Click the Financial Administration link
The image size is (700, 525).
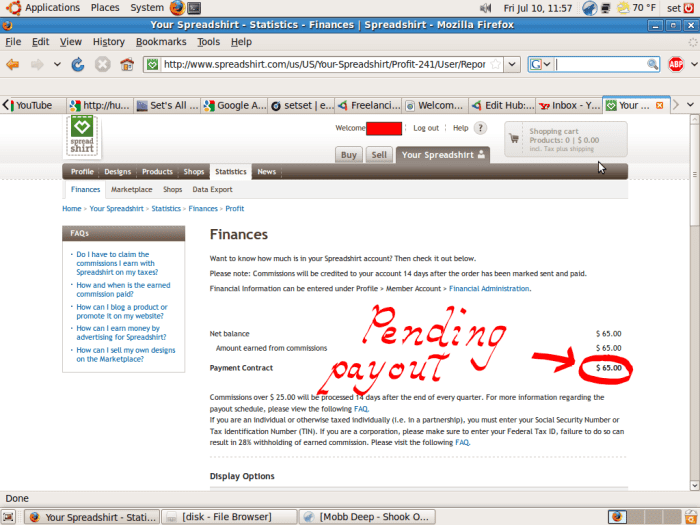pyautogui.click(x=489, y=288)
